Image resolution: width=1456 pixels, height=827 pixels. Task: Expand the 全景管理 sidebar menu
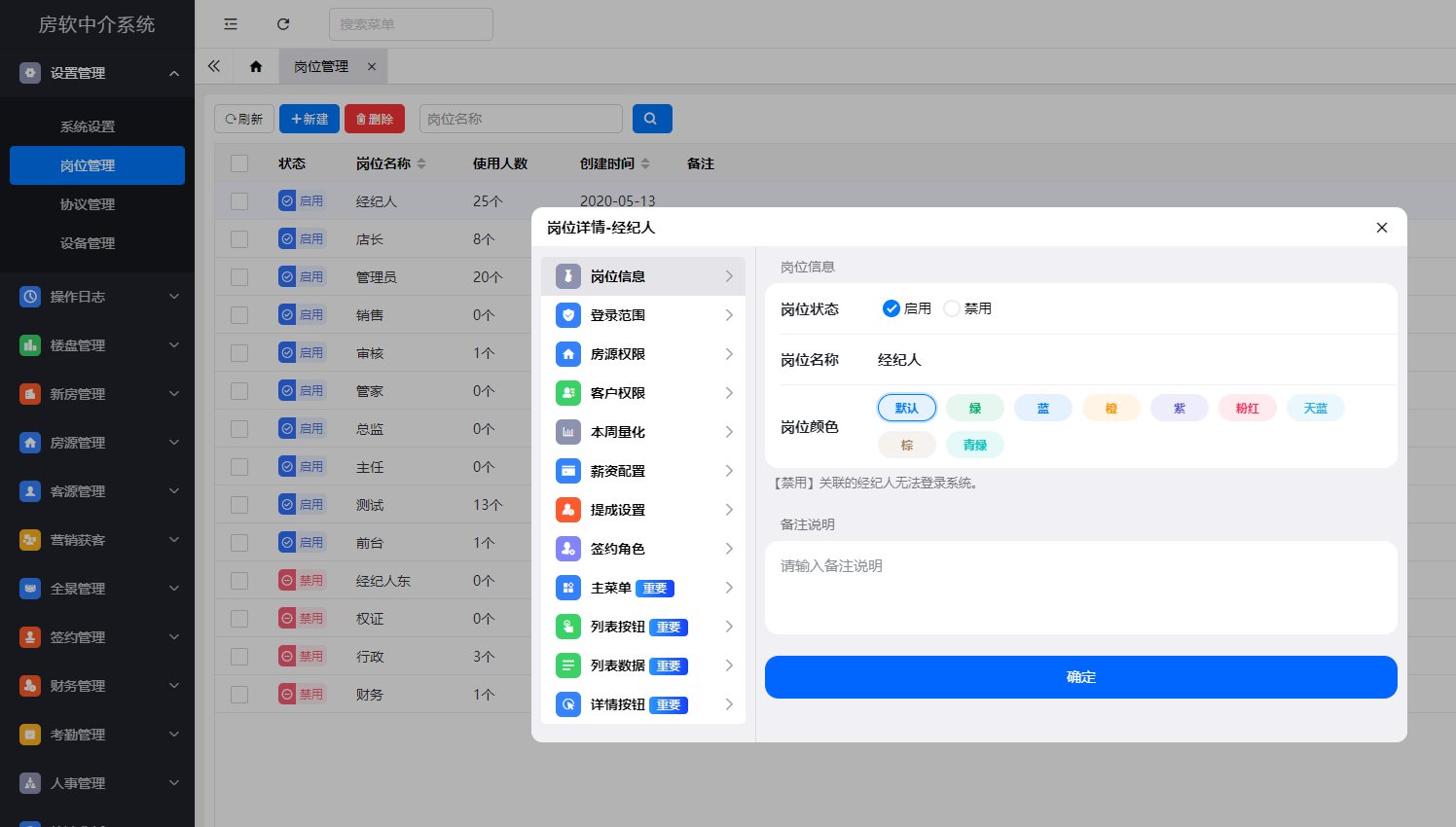[174, 589]
